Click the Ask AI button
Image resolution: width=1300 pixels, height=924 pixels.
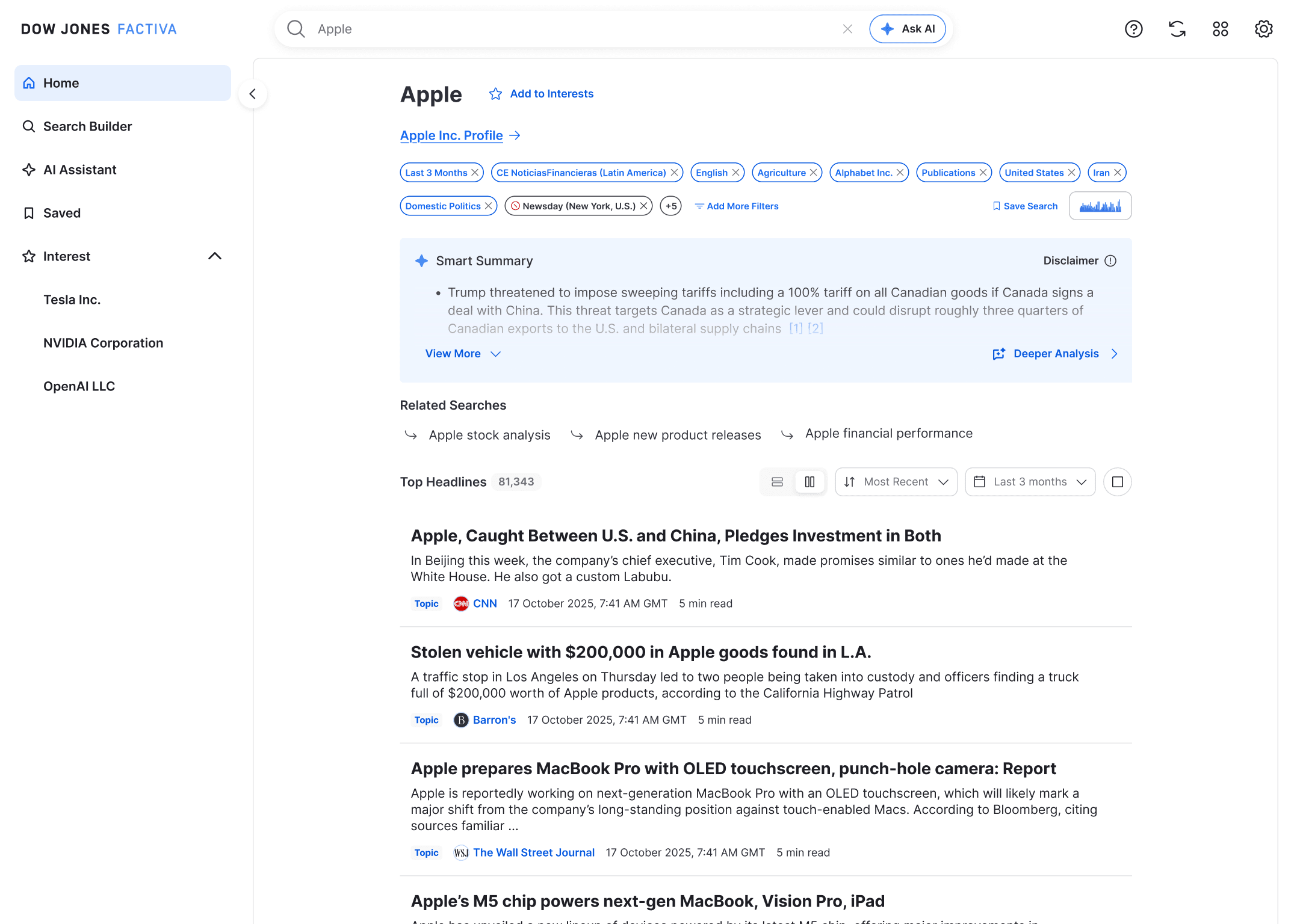point(907,29)
